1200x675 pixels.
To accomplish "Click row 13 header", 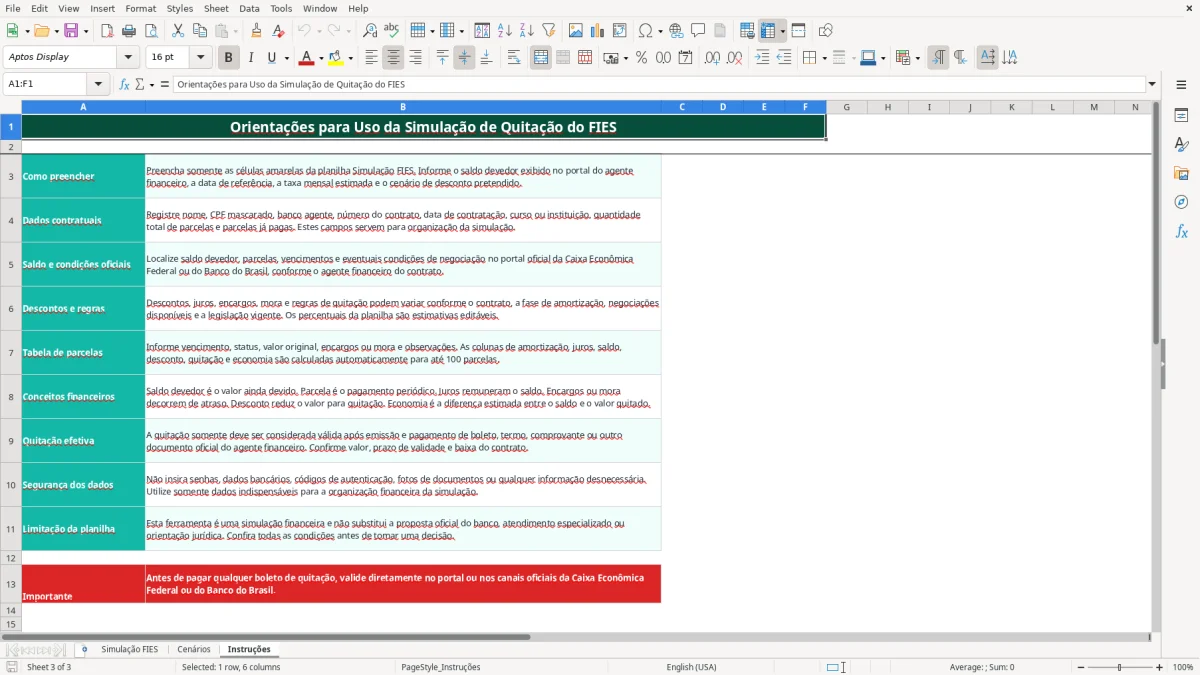I will pyautogui.click(x=11, y=584).
